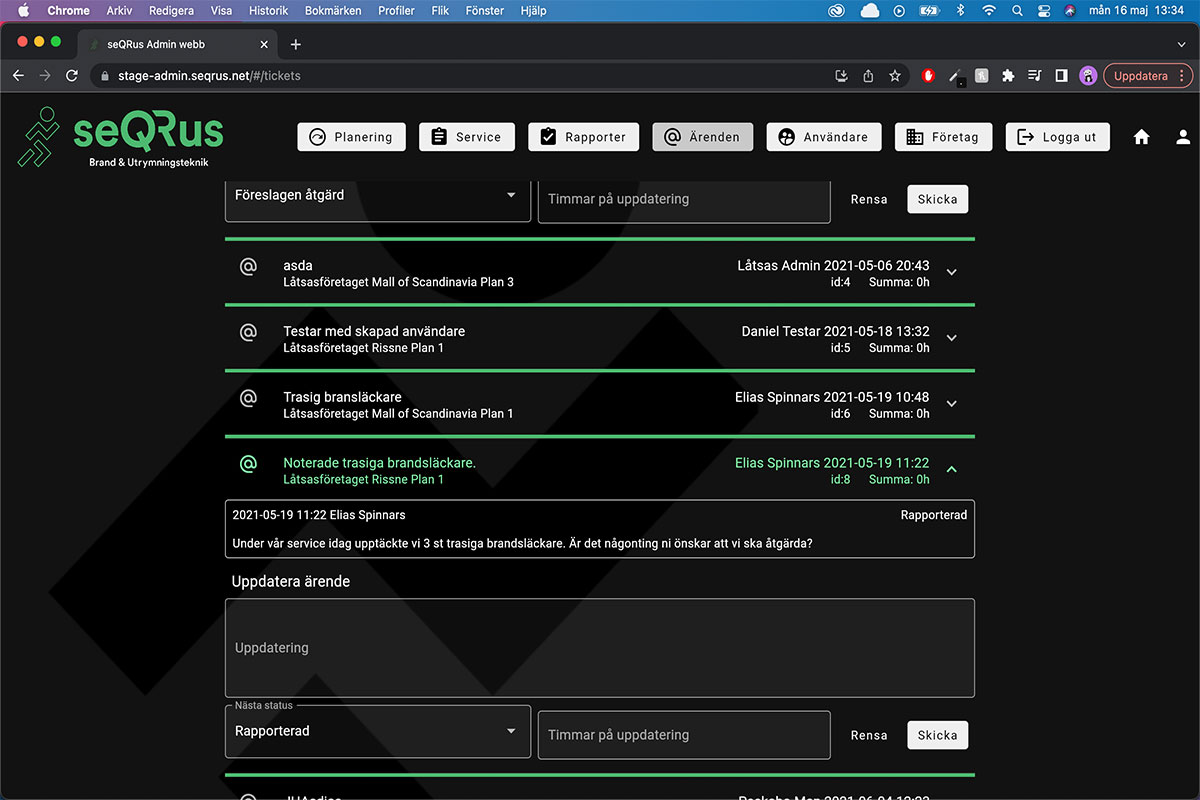Open the Planering tab
1200x800 pixels.
click(351, 137)
